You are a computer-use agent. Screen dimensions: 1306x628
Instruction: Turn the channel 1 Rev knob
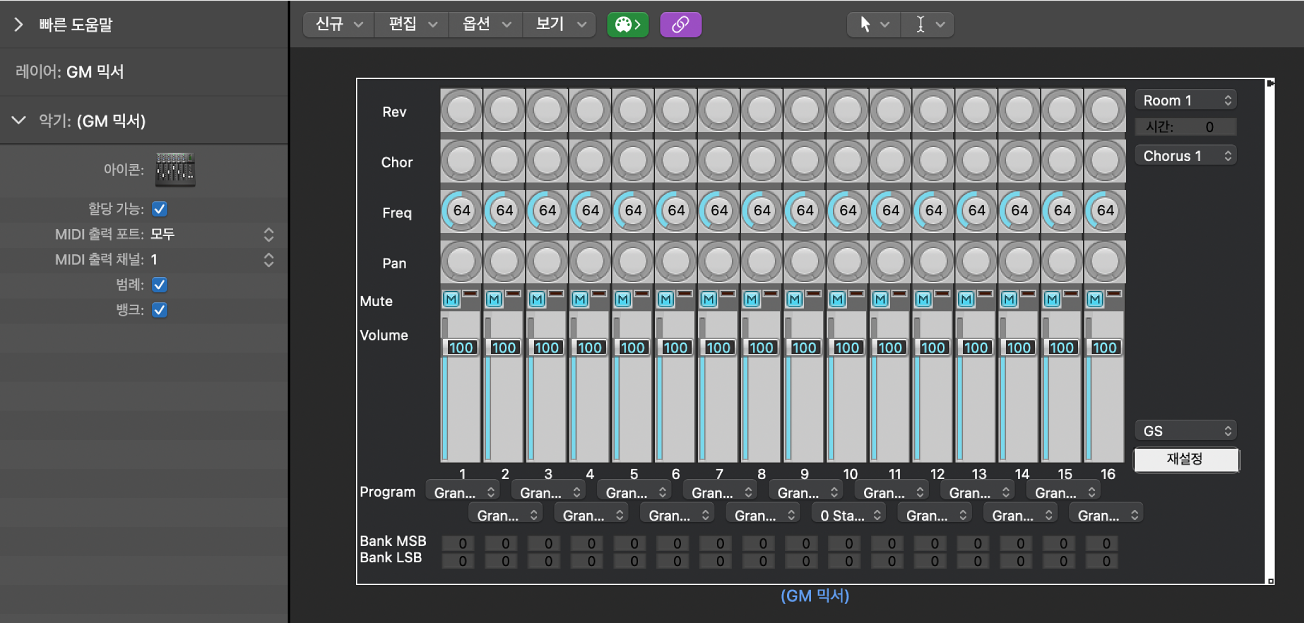pyautogui.click(x=461, y=109)
